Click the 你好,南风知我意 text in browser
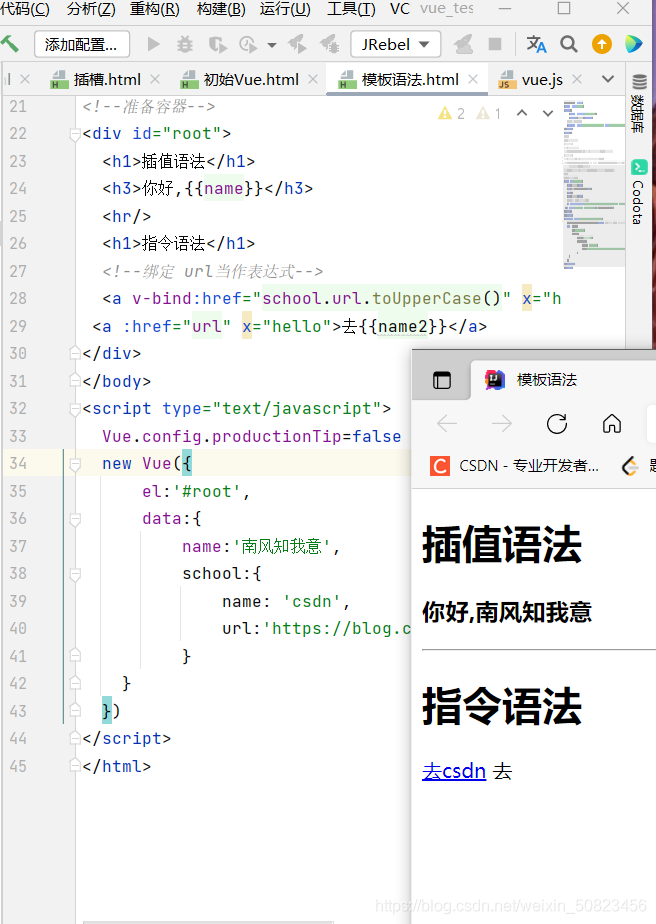The image size is (656, 924). pos(507,612)
